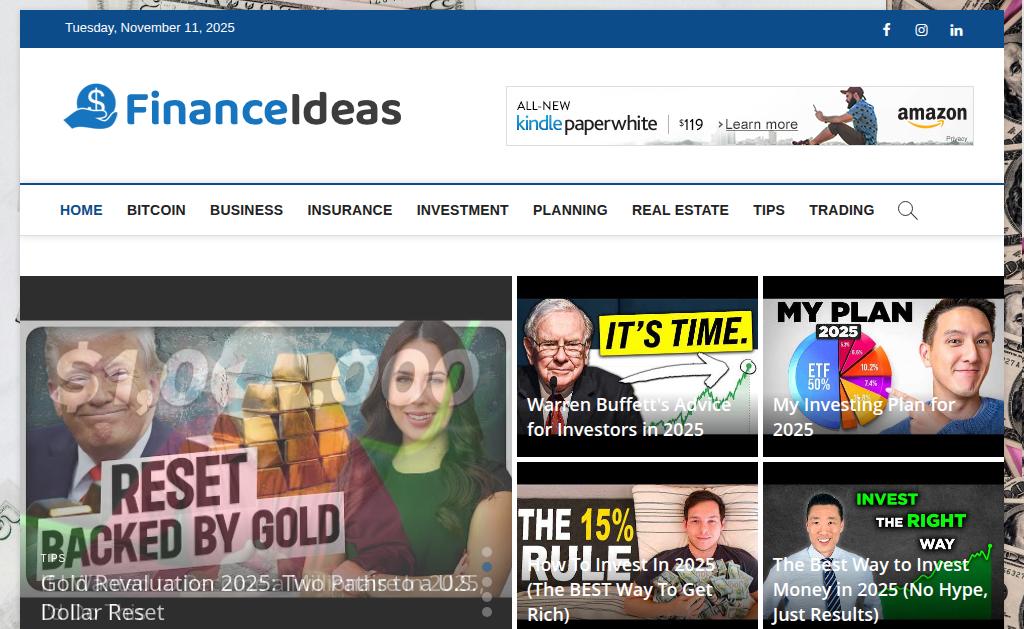Open the INVESTMENT category
1024x629 pixels.
[462, 210]
